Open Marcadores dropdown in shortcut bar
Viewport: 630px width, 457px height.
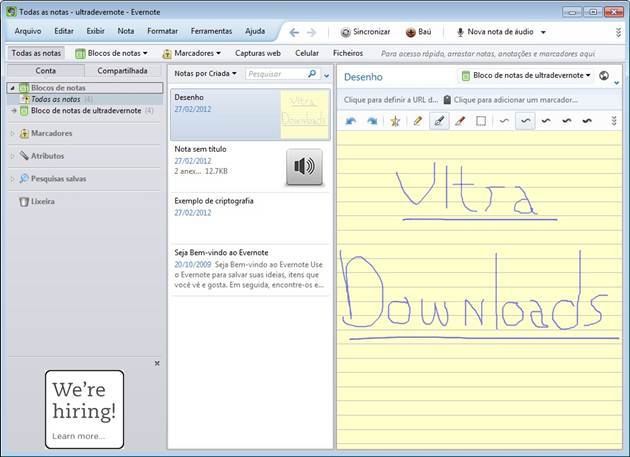click(x=192, y=53)
